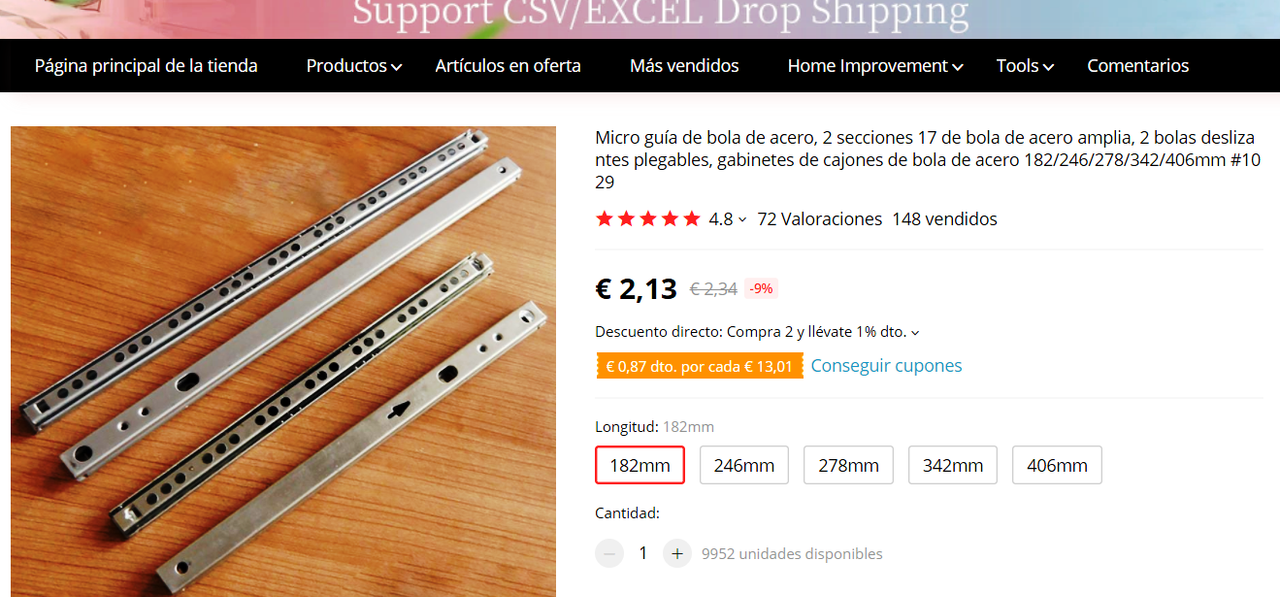The width and height of the screenshot is (1280, 597).
Task: Open the Más vendidos tab
Action: coord(684,66)
